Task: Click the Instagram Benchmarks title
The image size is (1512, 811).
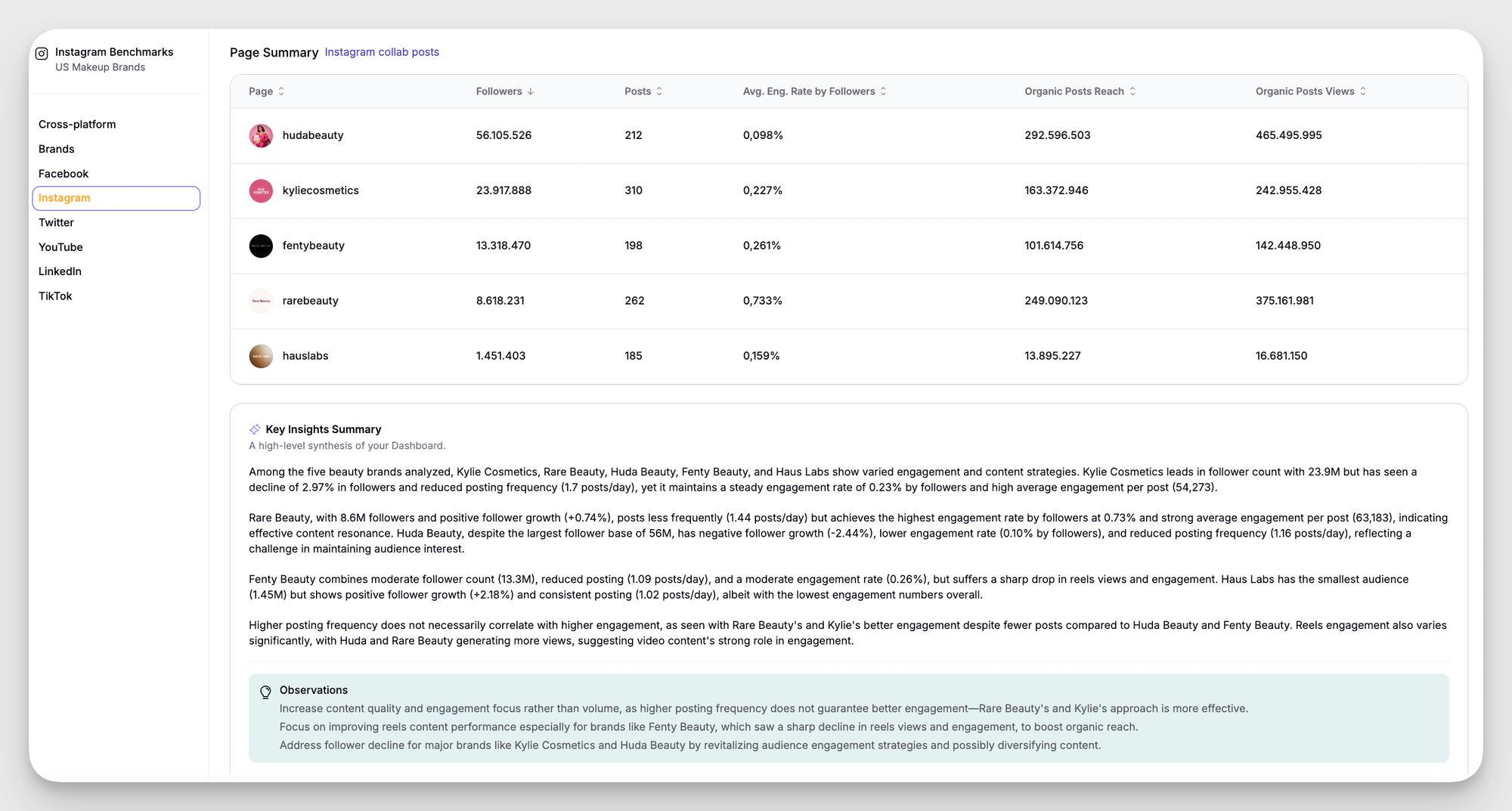Action: 114,52
